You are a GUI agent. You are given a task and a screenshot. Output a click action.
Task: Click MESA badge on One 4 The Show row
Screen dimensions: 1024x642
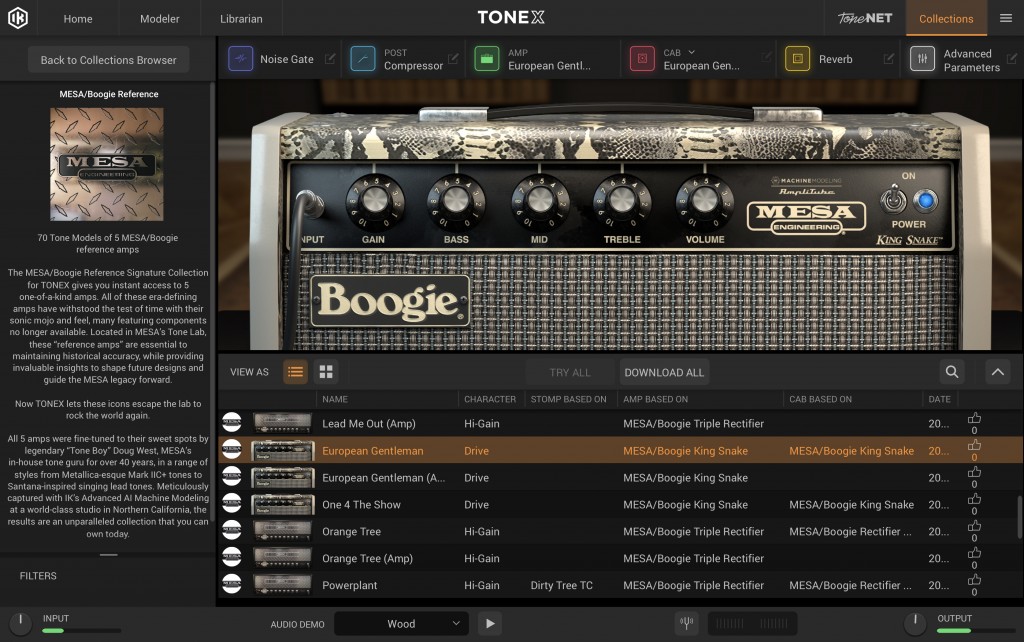click(x=232, y=504)
